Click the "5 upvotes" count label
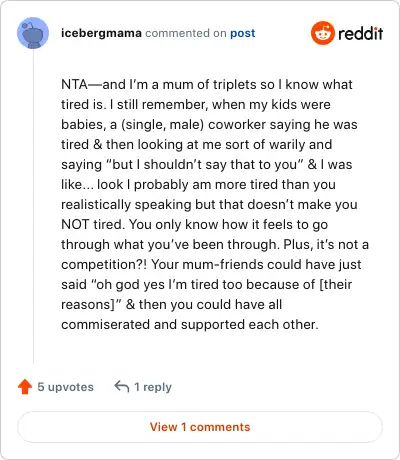 click(x=65, y=387)
